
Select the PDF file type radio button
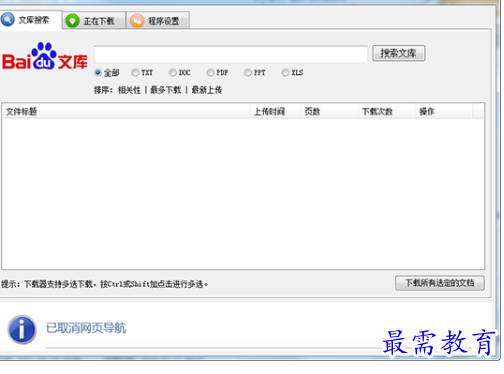210,72
